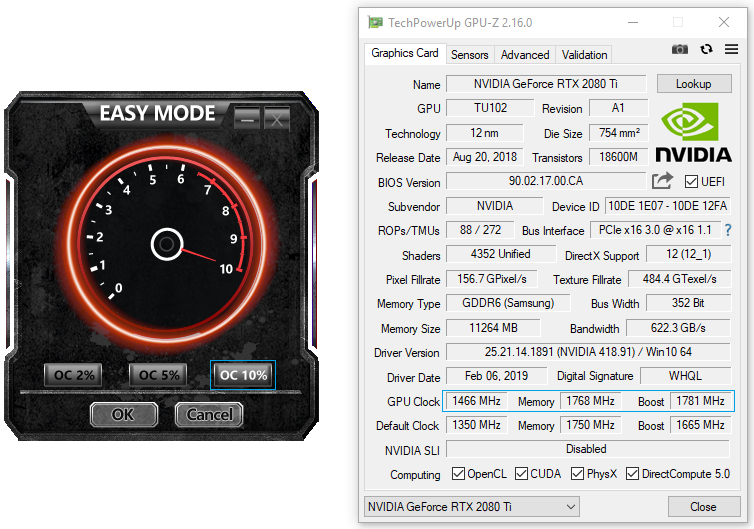
Task: Click the Driver Date Feb 06, 2019 value
Action: (x=496, y=376)
